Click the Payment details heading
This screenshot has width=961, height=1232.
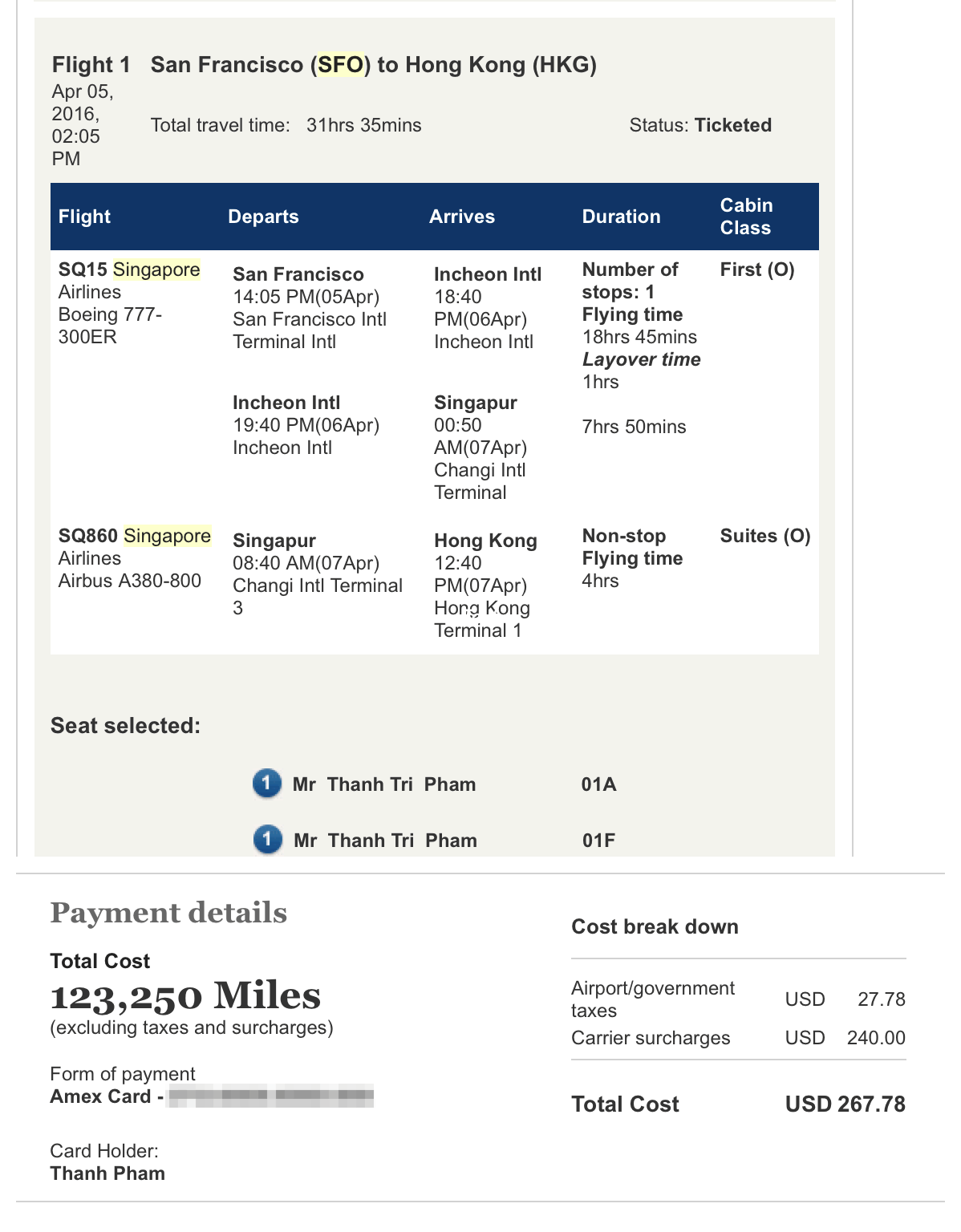point(168,913)
